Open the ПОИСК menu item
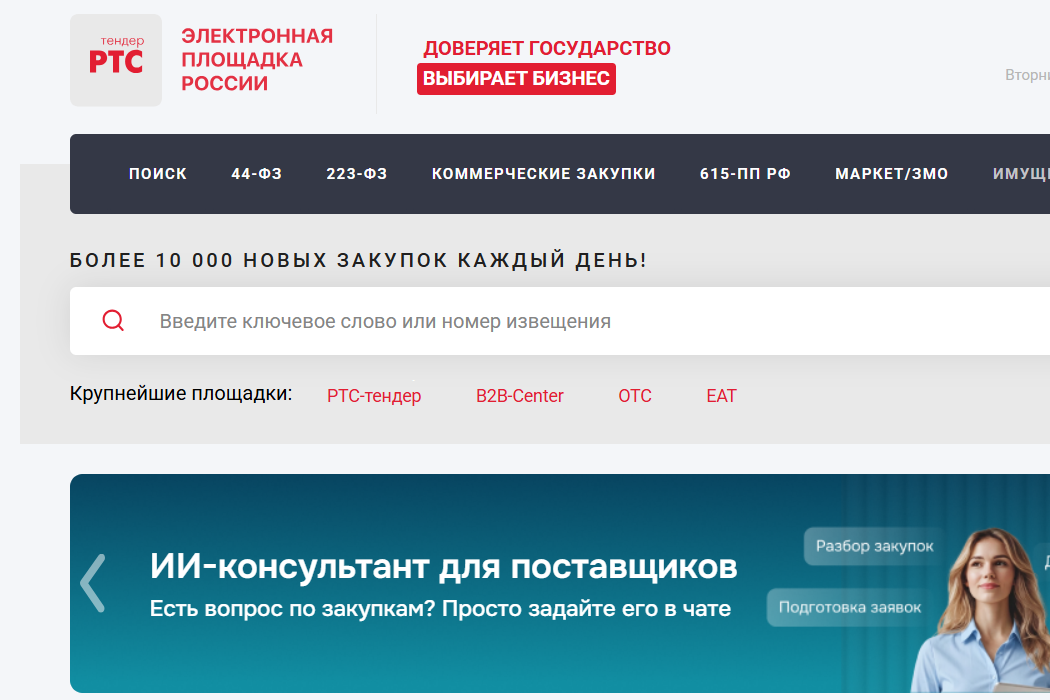1050x700 pixels. tap(158, 174)
